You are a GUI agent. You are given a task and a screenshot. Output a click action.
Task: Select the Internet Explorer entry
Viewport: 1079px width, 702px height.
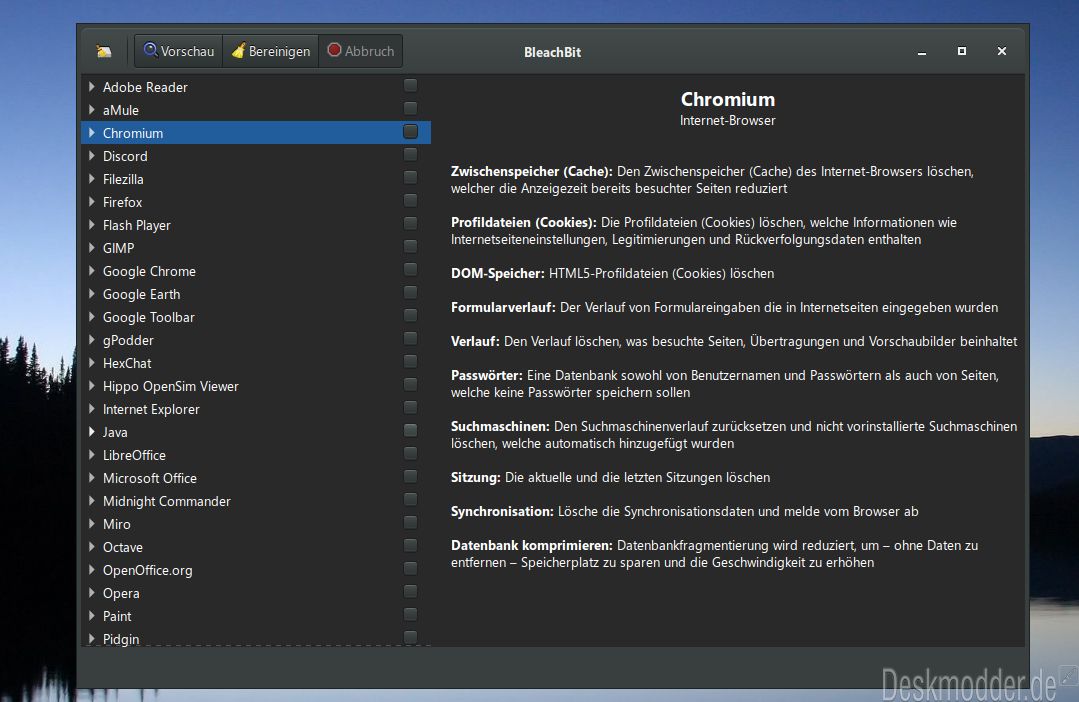[x=256, y=409]
